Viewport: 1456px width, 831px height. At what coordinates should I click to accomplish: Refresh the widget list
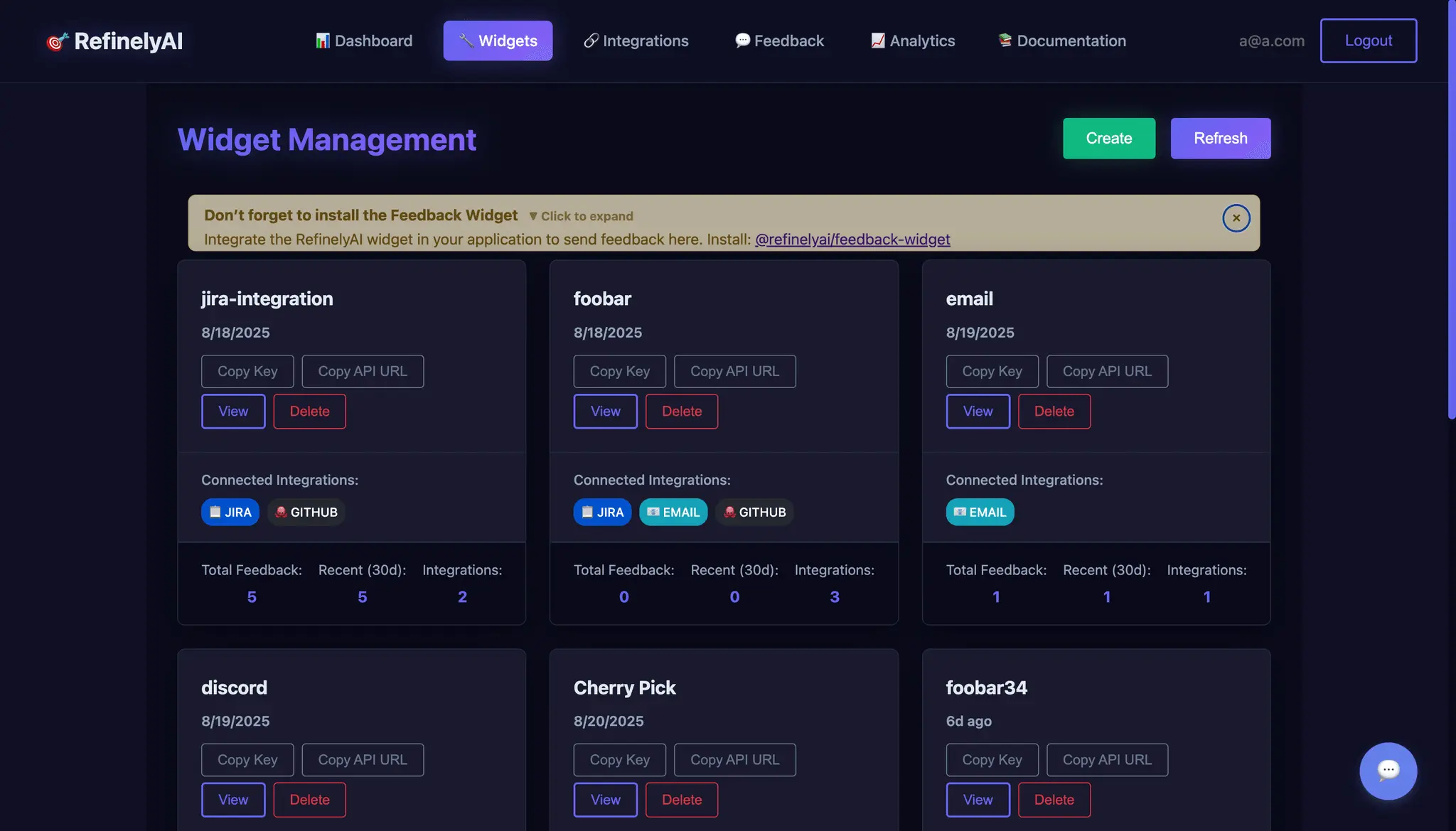[1220, 138]
